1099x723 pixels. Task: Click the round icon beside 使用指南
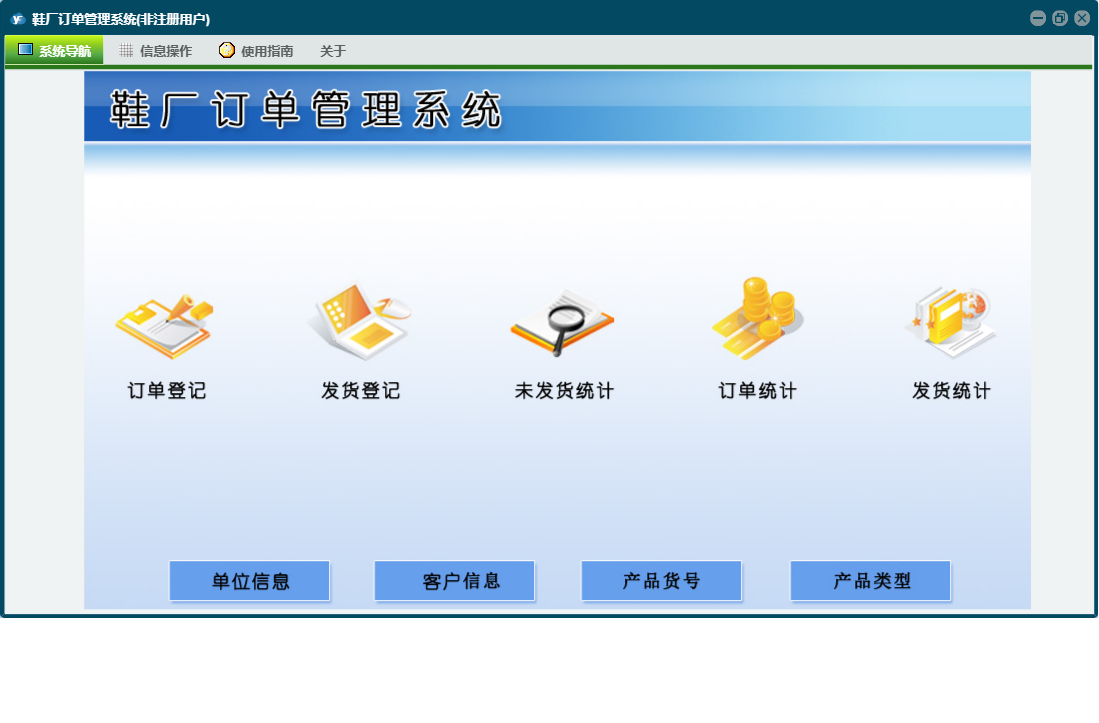tap(226, 50)
